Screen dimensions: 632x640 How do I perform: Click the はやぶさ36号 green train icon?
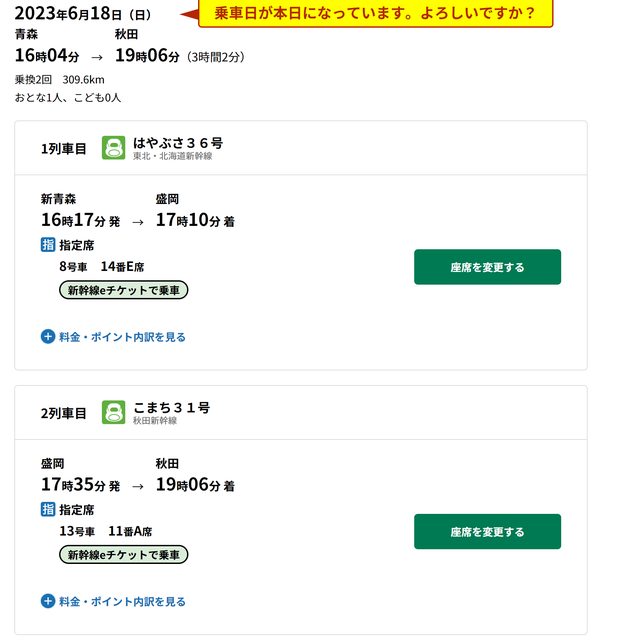coord(113,148)
